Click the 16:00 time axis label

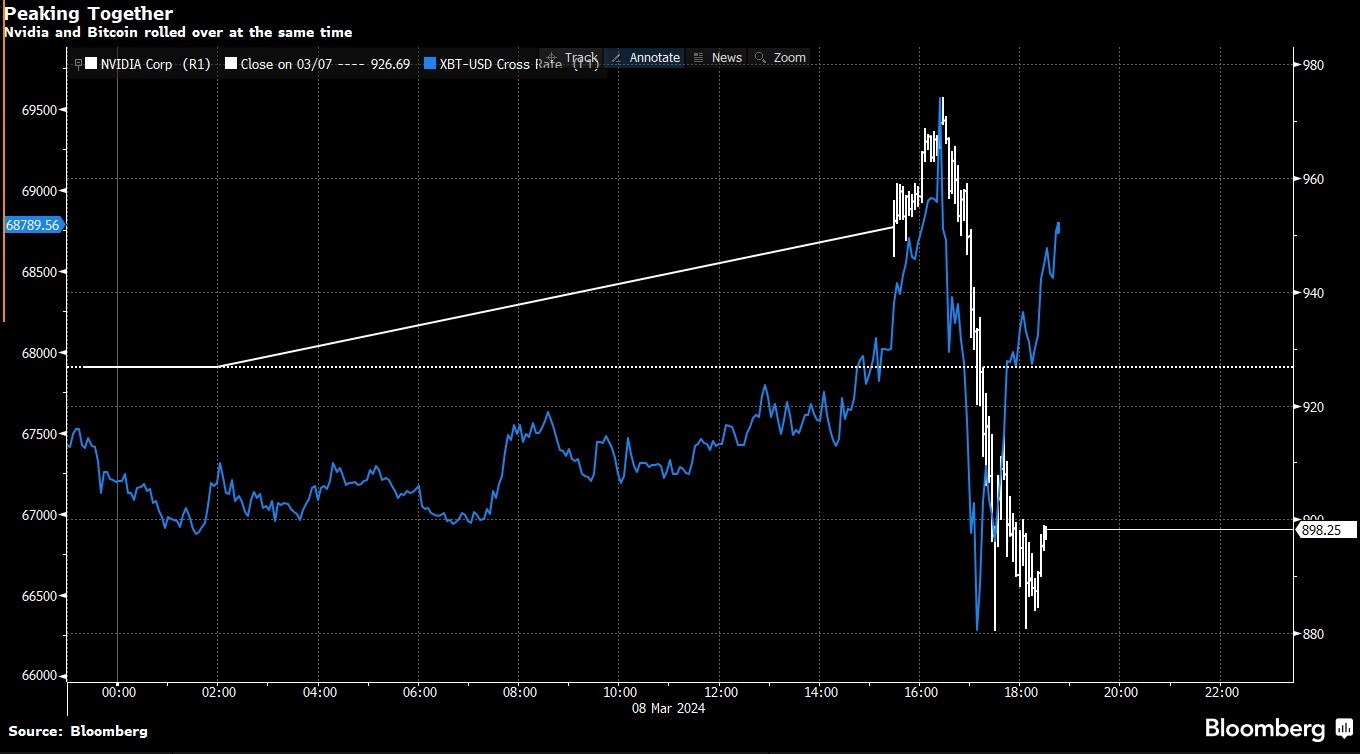pyautogui.click(x=920, y=691)
